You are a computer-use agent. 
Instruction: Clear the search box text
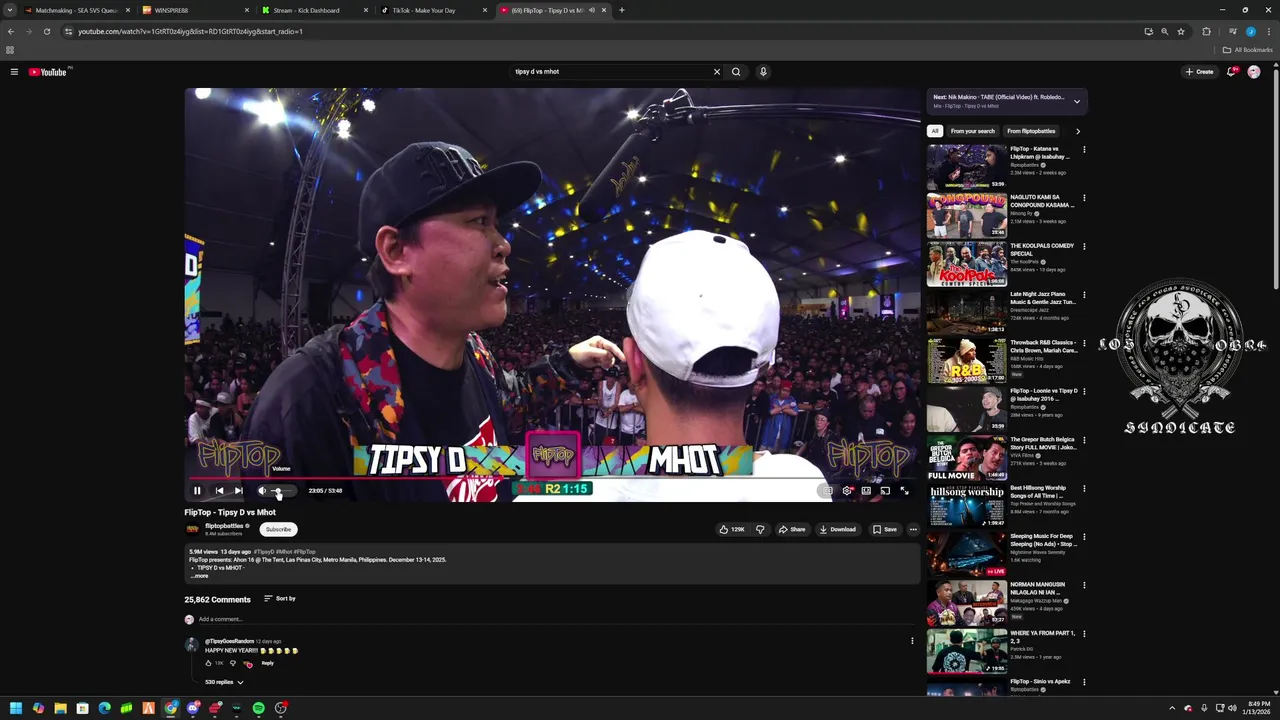pyautogui.click(x=716, y=72)
